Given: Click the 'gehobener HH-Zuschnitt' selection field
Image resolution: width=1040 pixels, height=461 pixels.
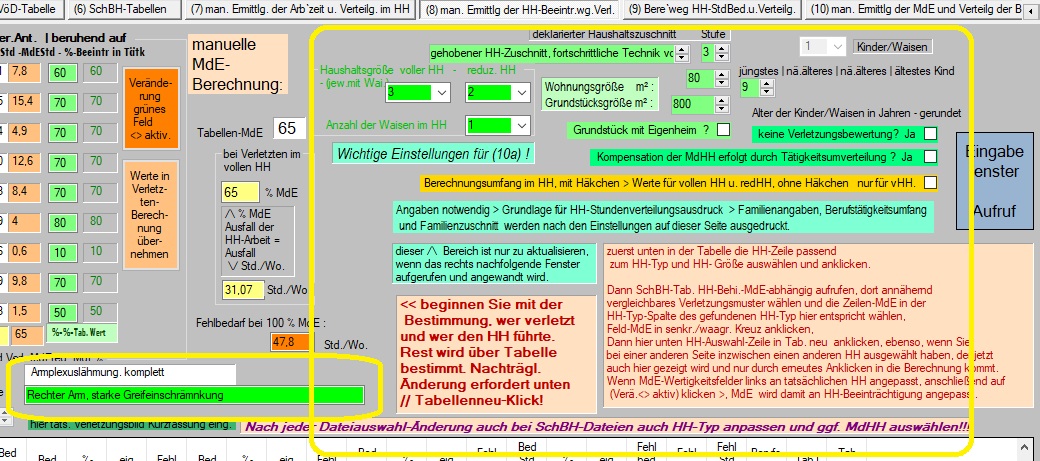Looking at the screenshot, I should (x=552, y=53).
